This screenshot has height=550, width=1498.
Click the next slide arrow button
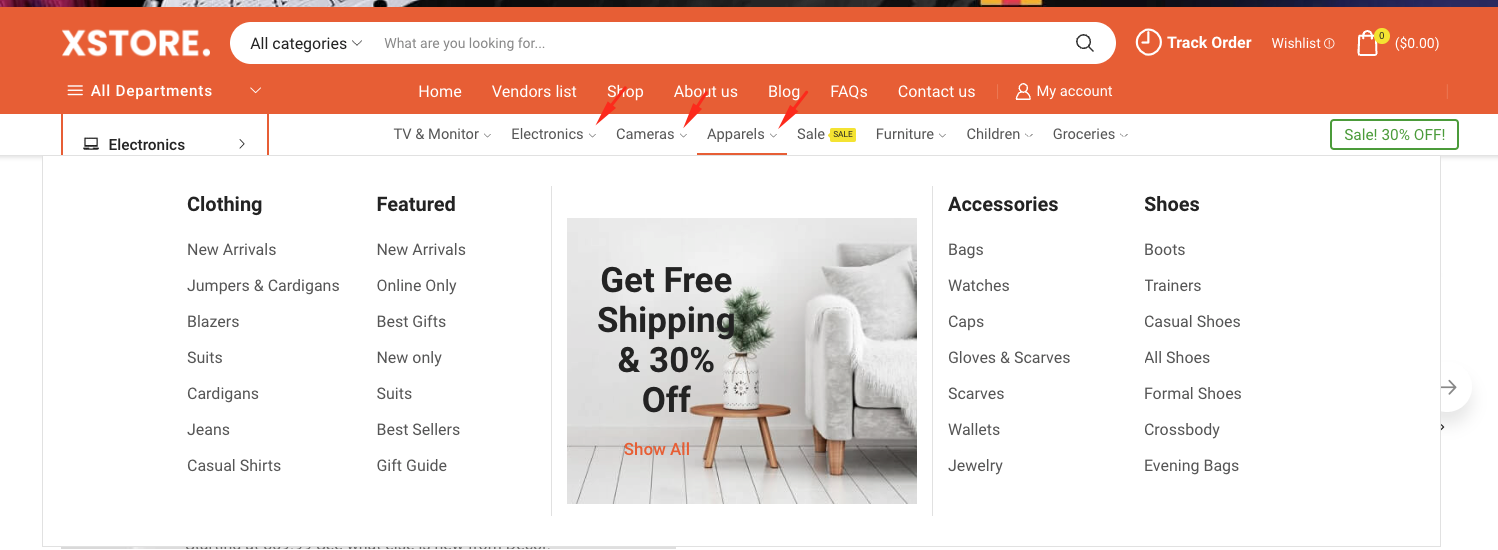[x=1448, y=387]
